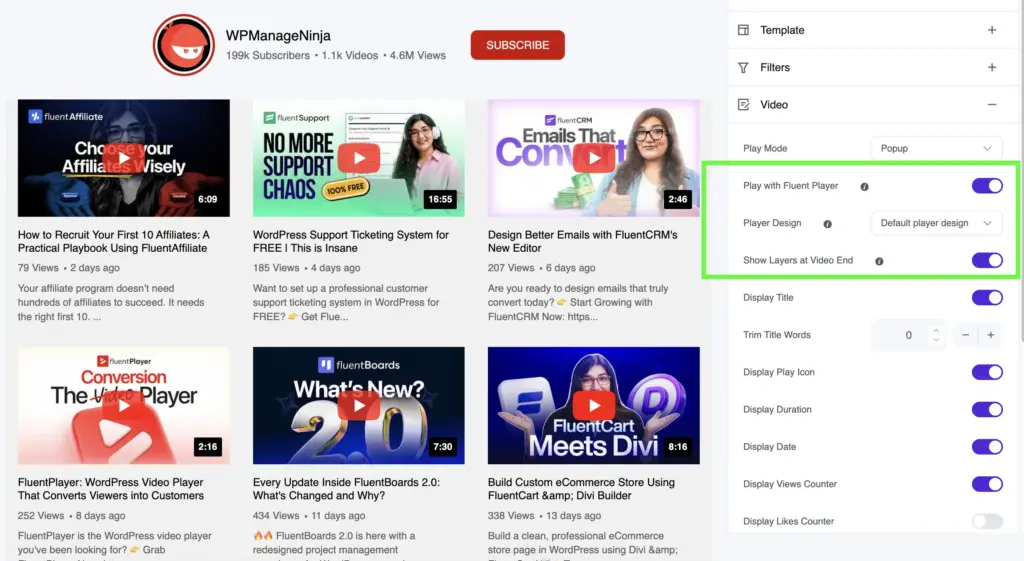Click the 199k Subscribers channel stats text
Image resolution: width=1024 pixels, height=561 pixels.
336,56
